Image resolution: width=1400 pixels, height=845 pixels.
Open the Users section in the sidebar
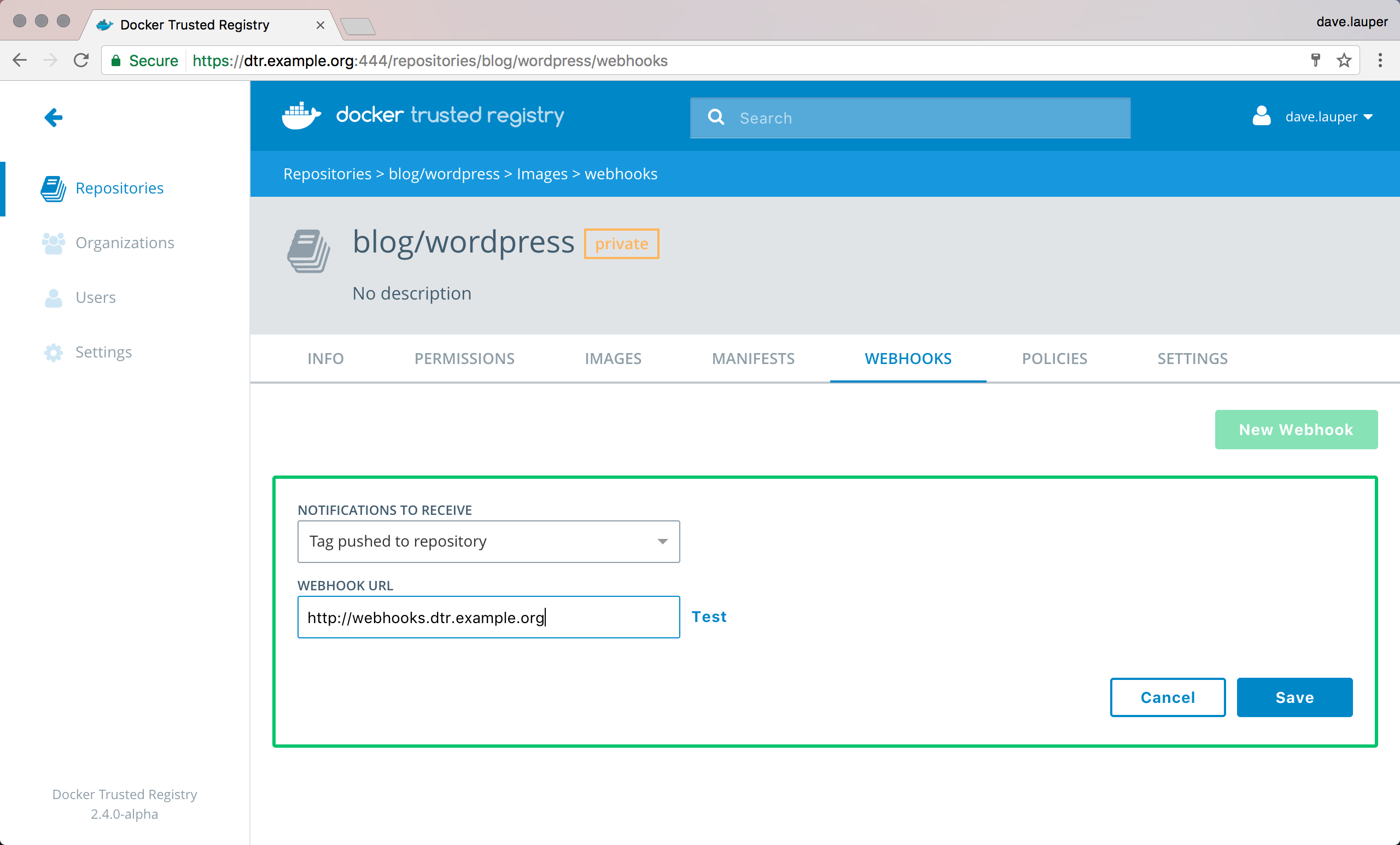tap(96, 297)
